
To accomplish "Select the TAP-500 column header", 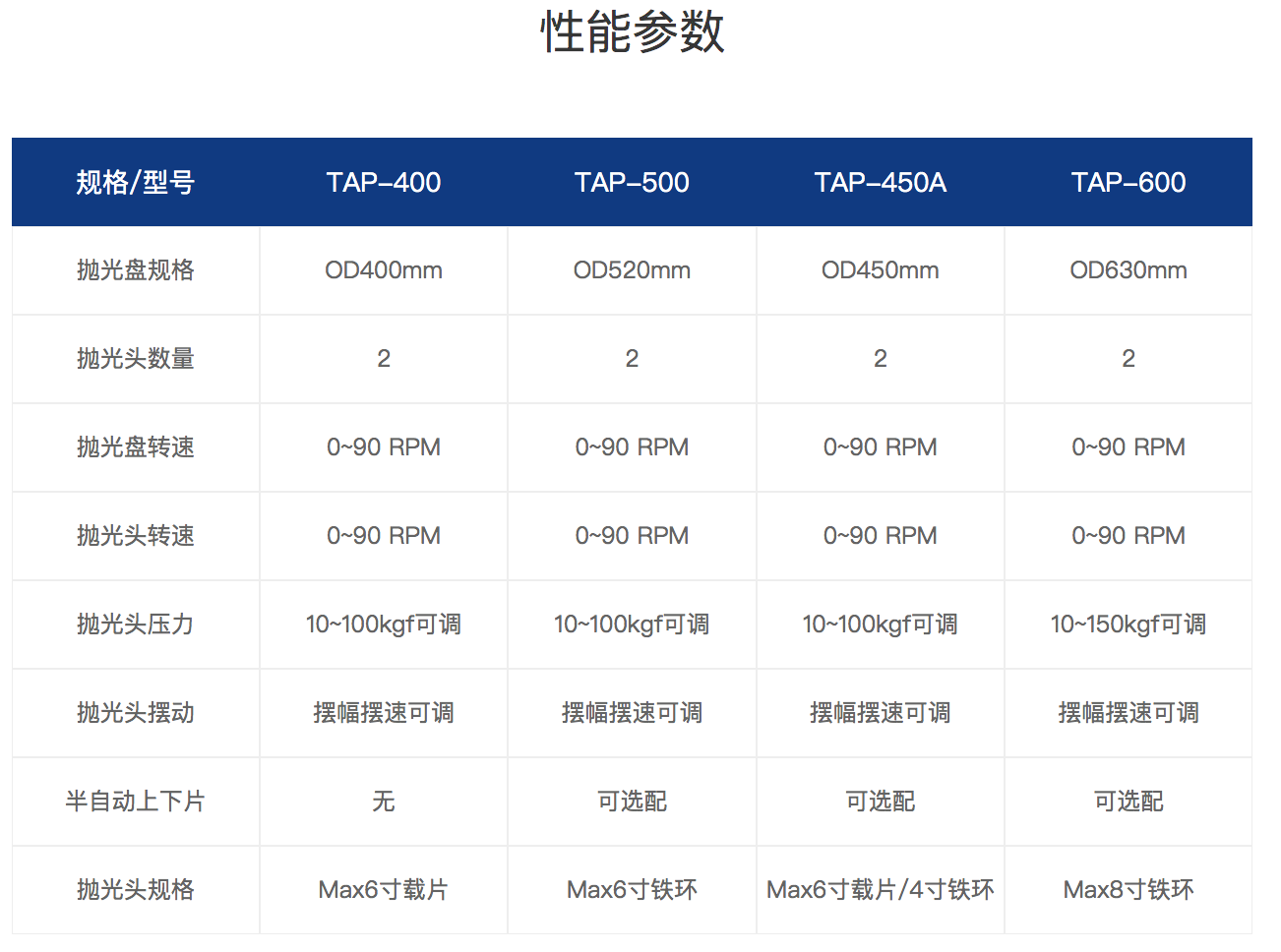I will (632, 182).
